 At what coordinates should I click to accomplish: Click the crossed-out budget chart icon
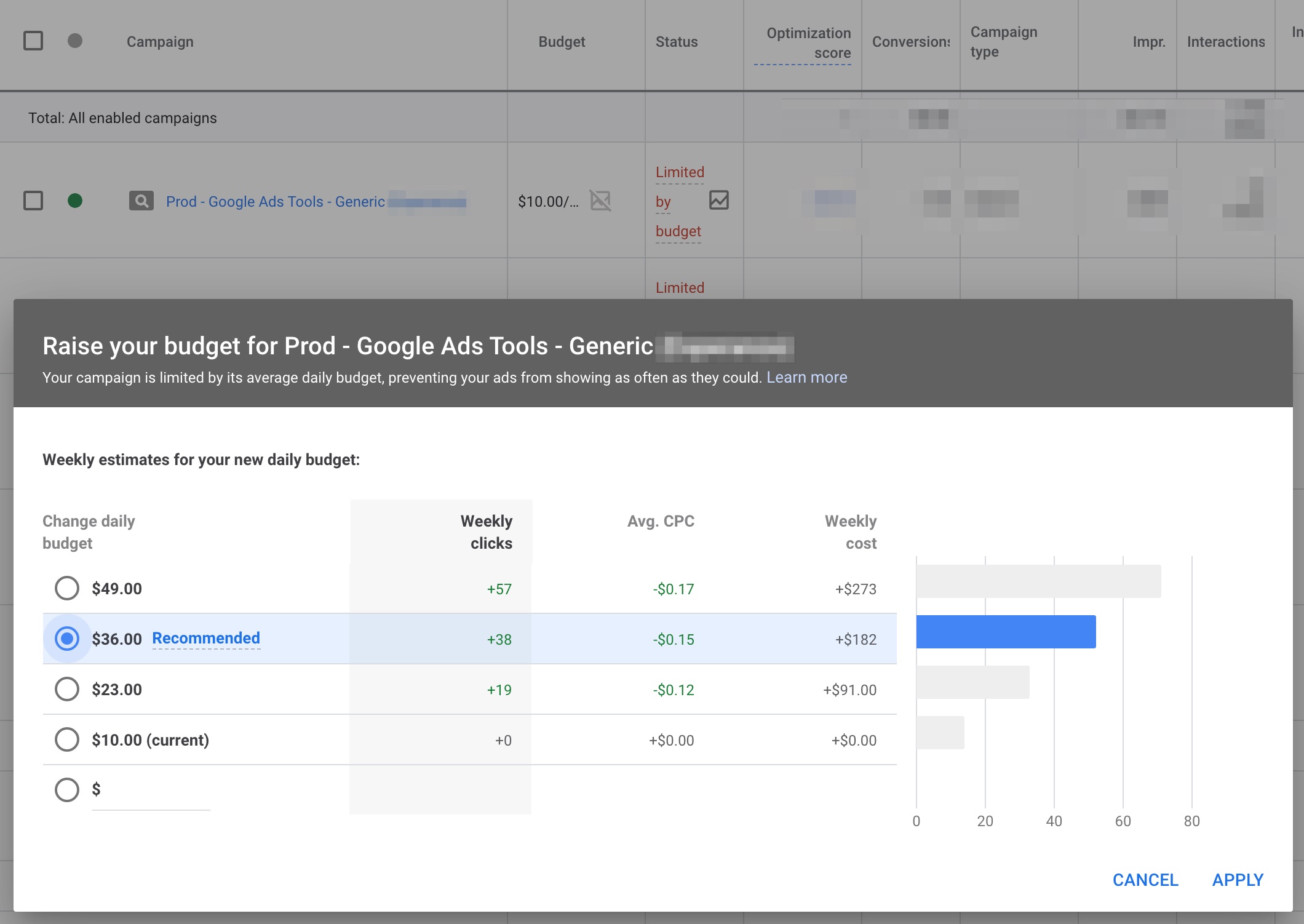(x=600, y=200)
